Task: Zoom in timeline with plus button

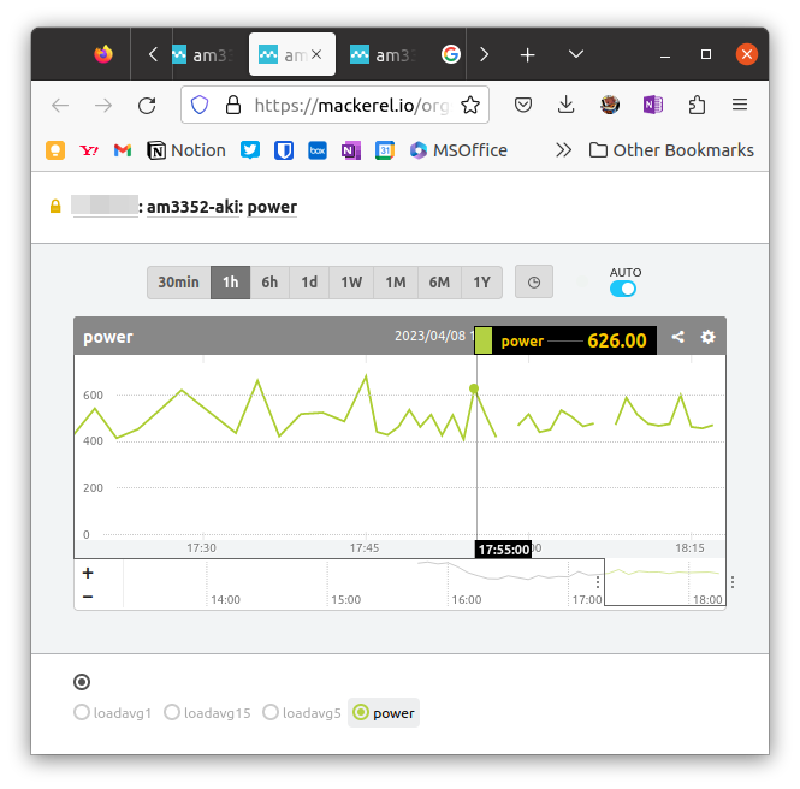Action: [x=88, y=573]
